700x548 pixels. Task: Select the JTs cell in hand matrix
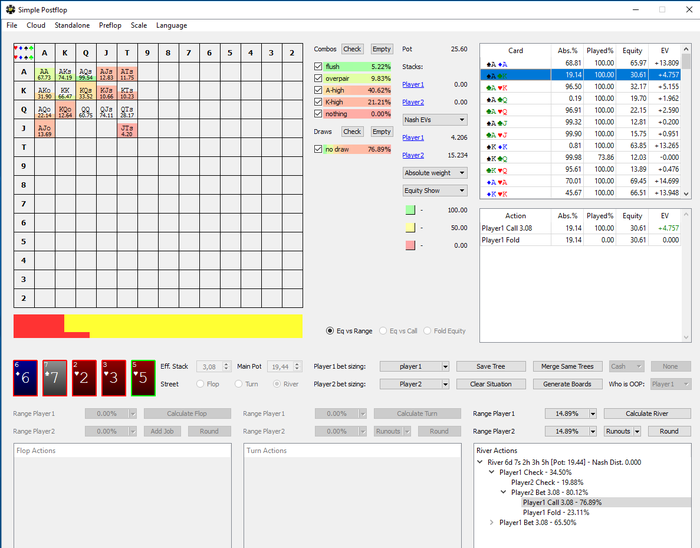click(x=127, y=129)
